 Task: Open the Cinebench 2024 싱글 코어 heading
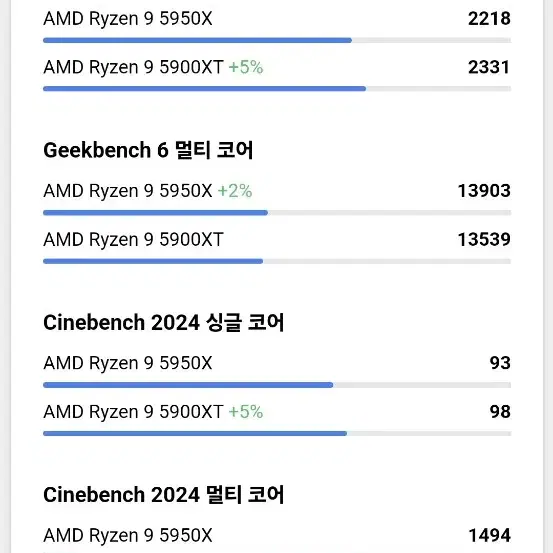pyautogui.click(x=164, y=322)
